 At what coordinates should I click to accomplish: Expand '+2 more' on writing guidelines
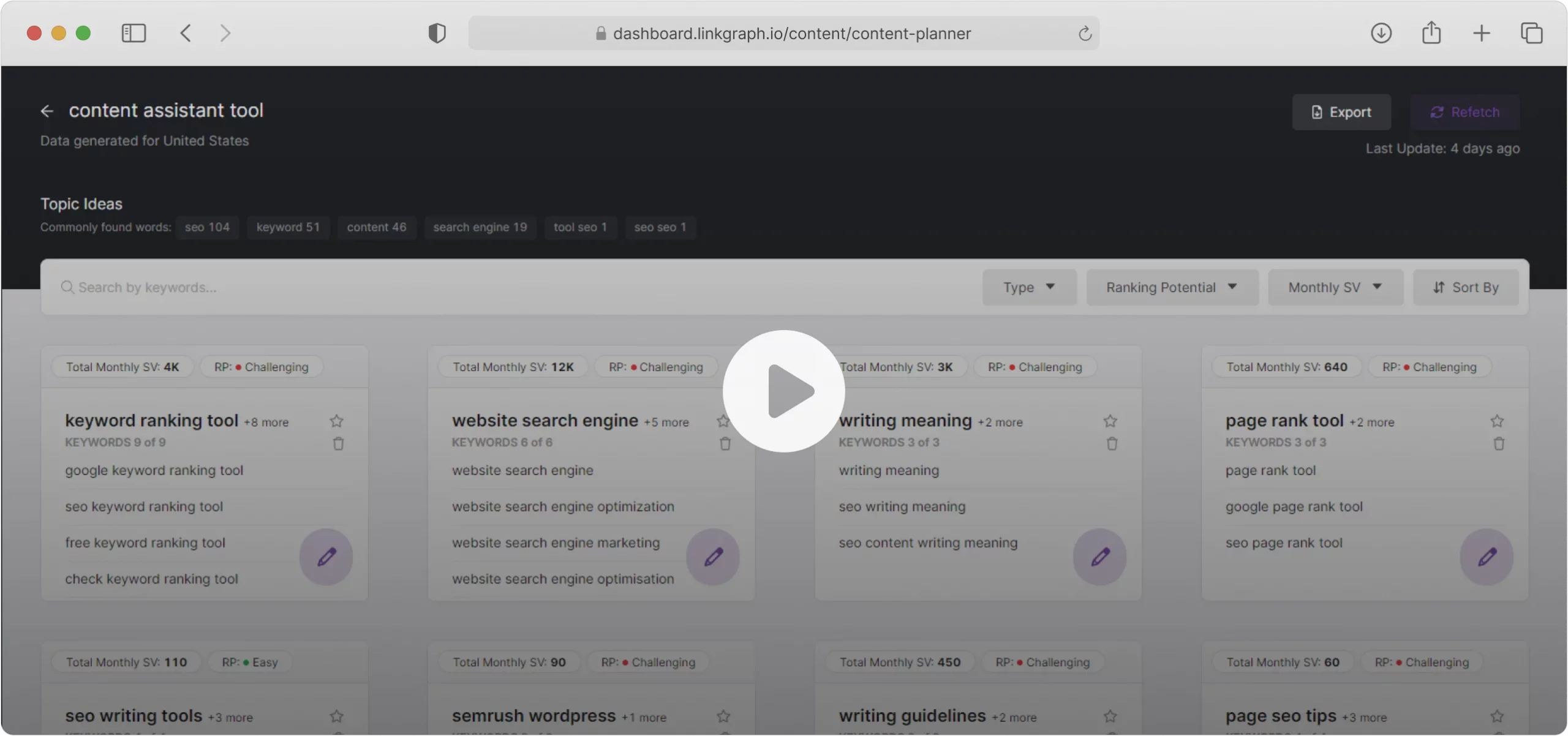click(x=1014, y=718)
